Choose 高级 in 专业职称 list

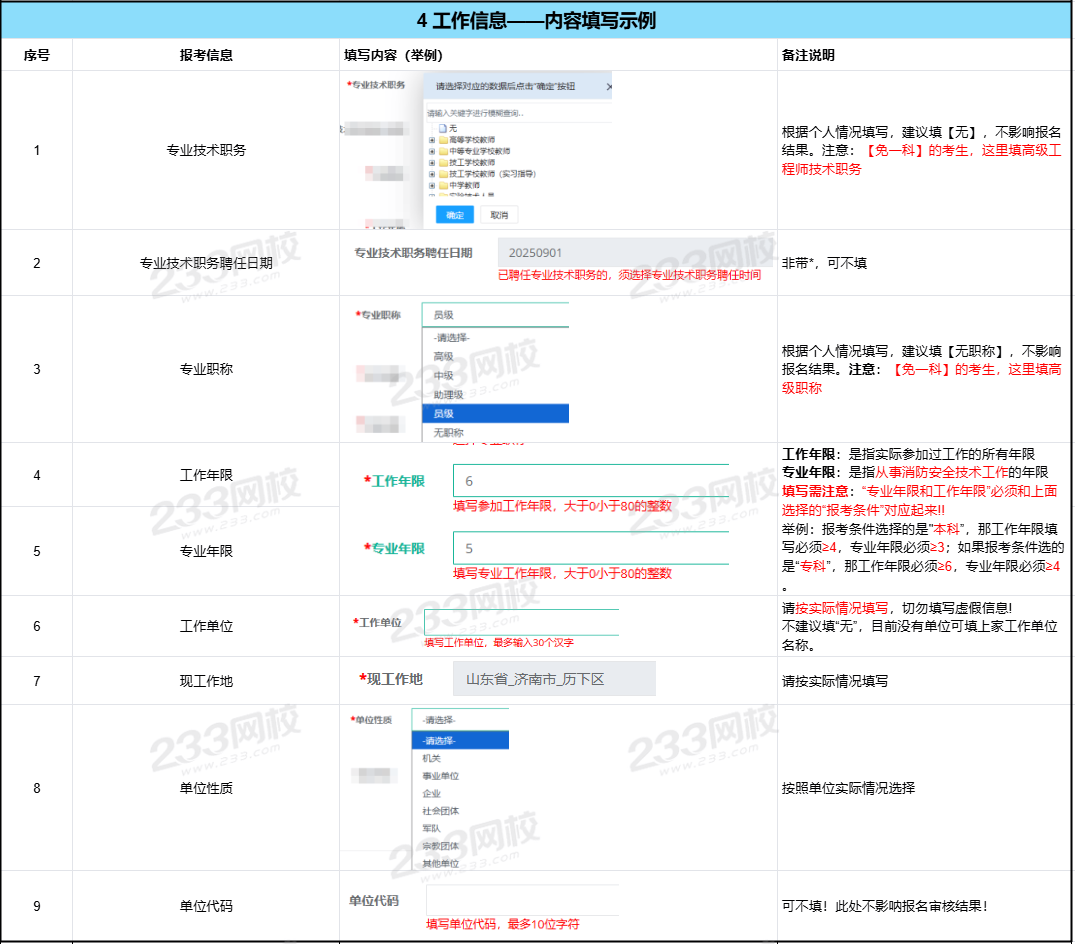(x=495, y=356)
